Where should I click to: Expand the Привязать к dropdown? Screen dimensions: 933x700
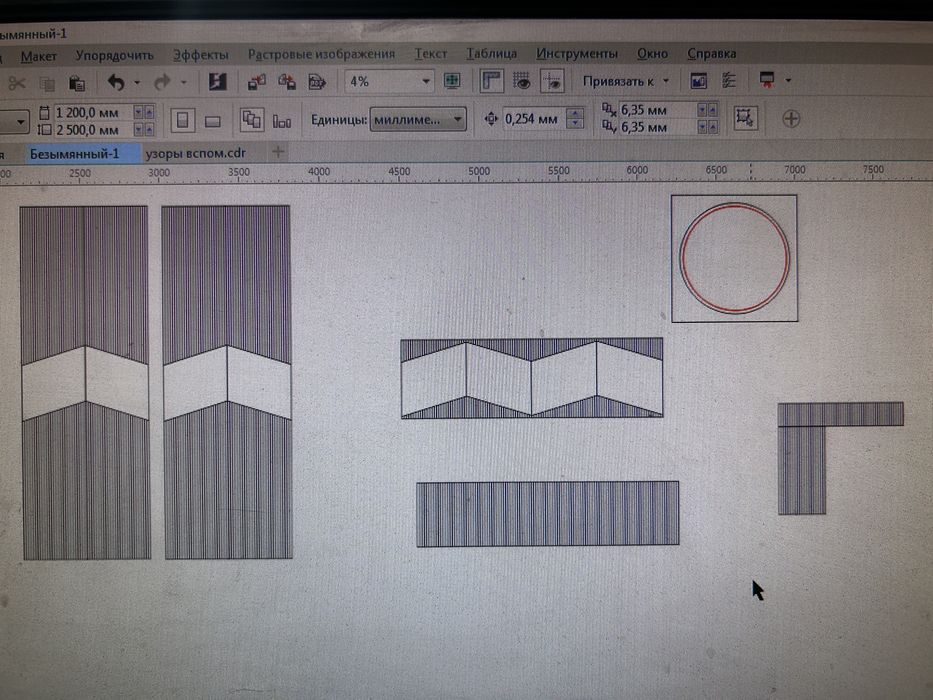(666, 80)
